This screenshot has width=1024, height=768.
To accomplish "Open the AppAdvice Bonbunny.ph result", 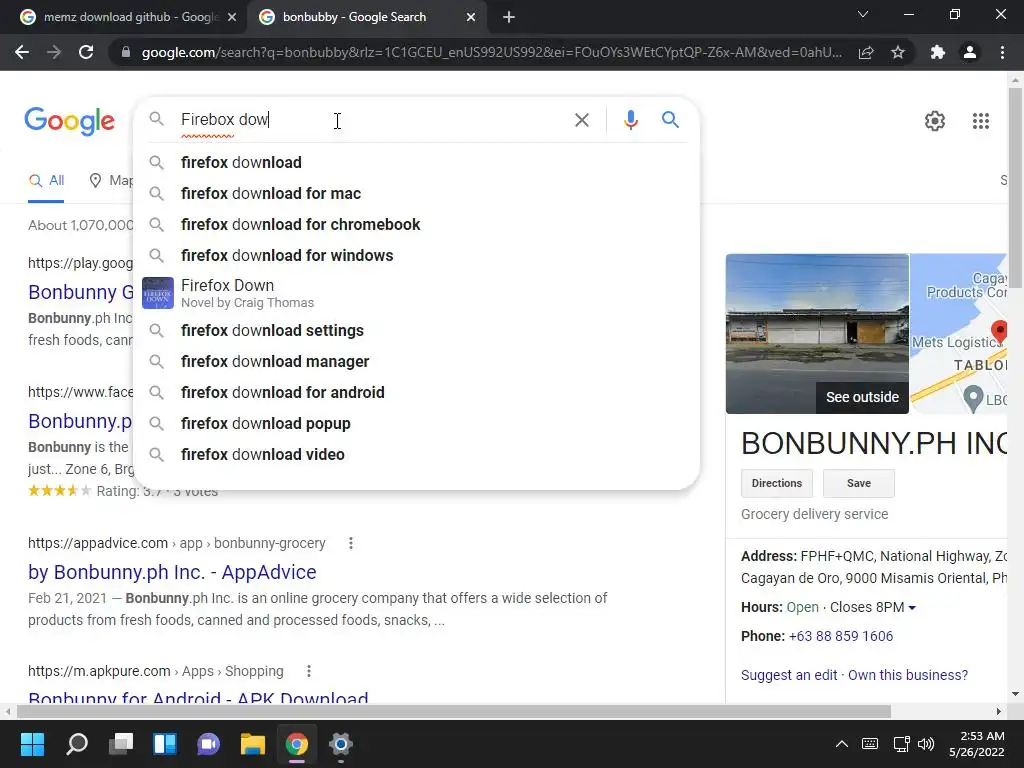I will [172, 572].
